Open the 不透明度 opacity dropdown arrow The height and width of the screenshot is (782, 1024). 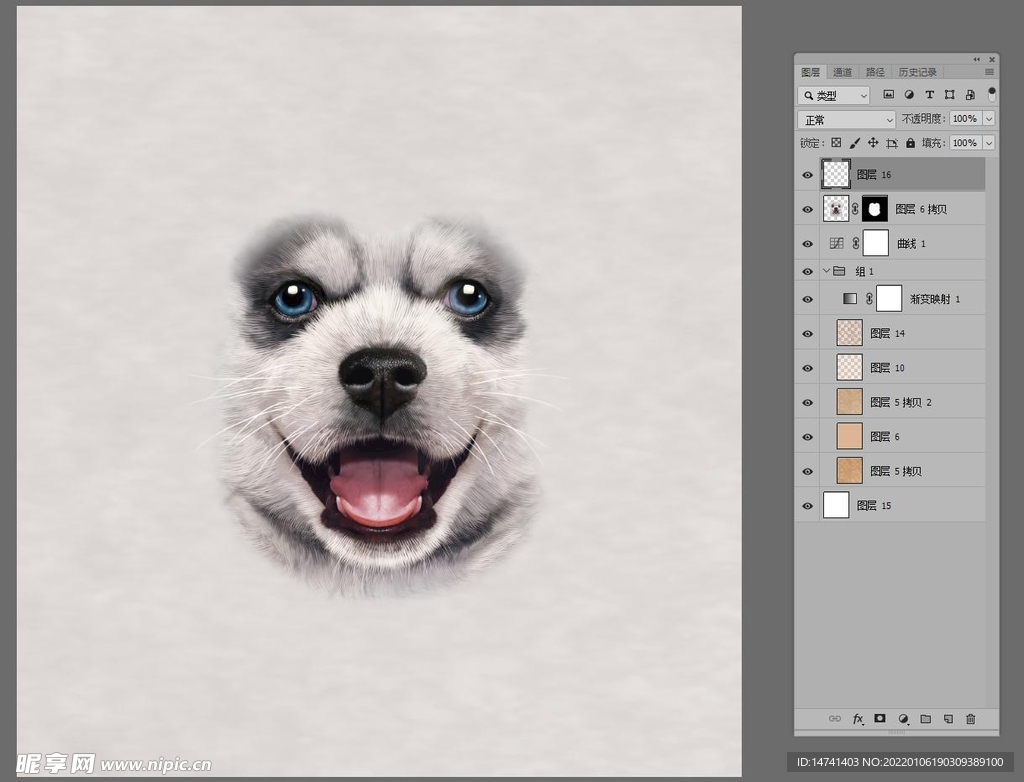point(989,119)
